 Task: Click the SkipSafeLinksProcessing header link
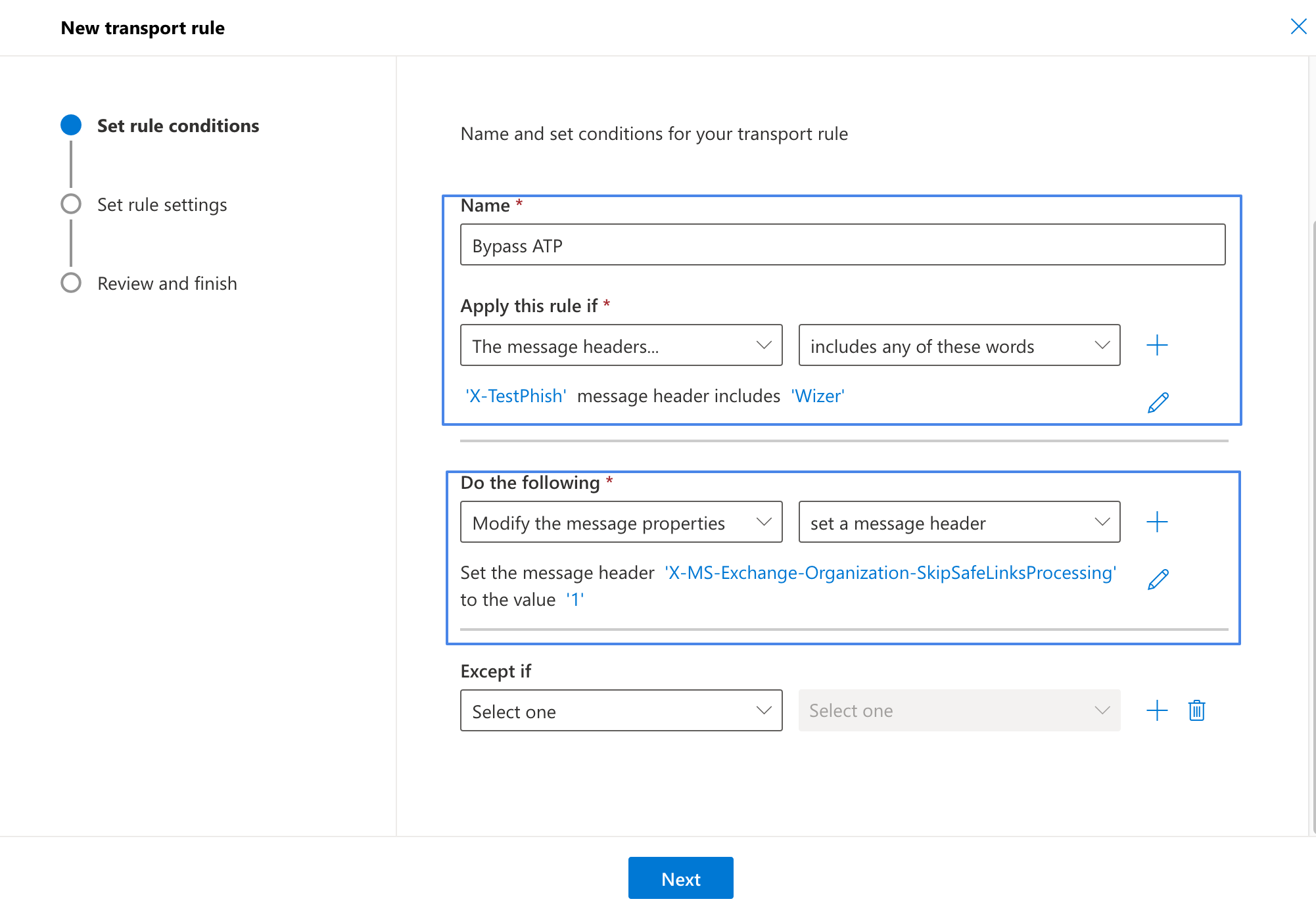pyautogui.click(x=890, y=572)
